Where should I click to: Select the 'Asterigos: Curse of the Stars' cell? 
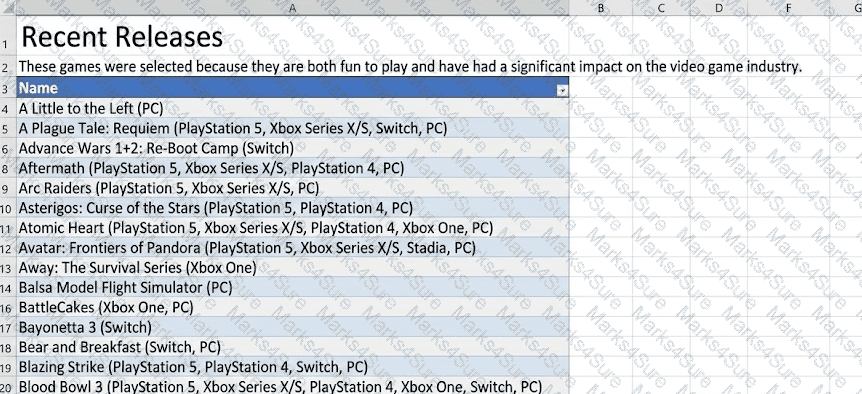[292, 208]
